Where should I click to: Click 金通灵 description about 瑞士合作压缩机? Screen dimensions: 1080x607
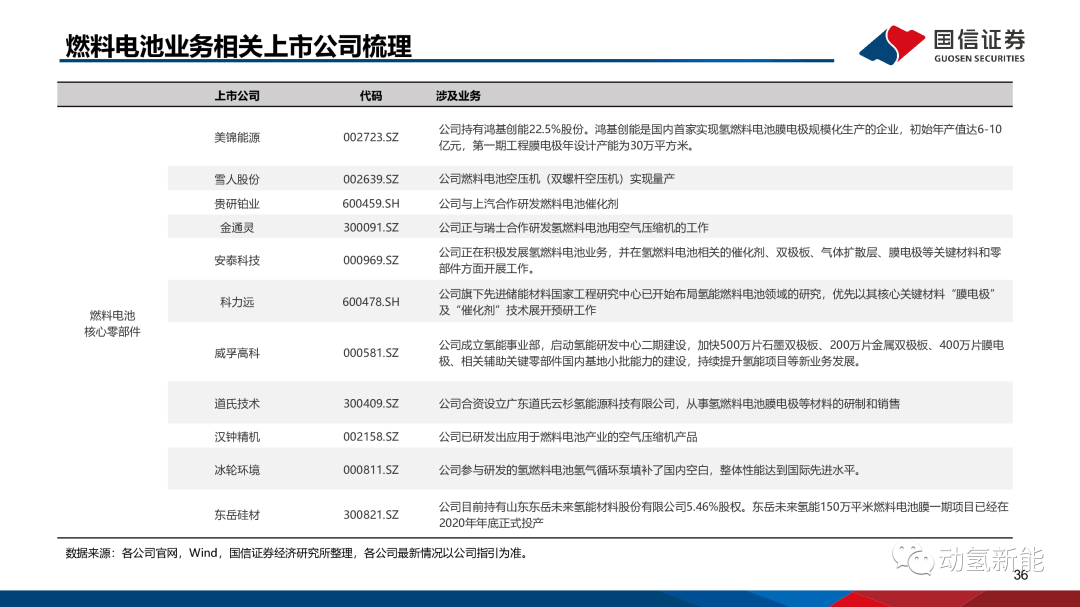point(573,227)
